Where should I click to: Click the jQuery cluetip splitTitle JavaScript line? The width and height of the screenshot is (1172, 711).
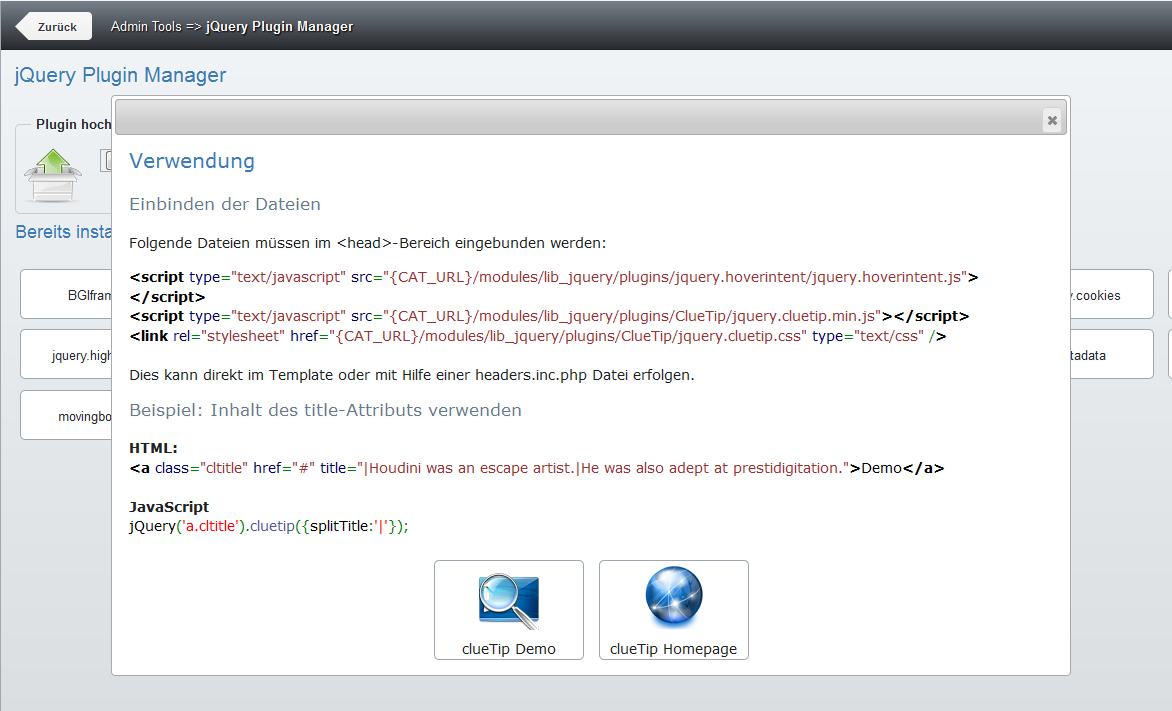pos(269,526)
